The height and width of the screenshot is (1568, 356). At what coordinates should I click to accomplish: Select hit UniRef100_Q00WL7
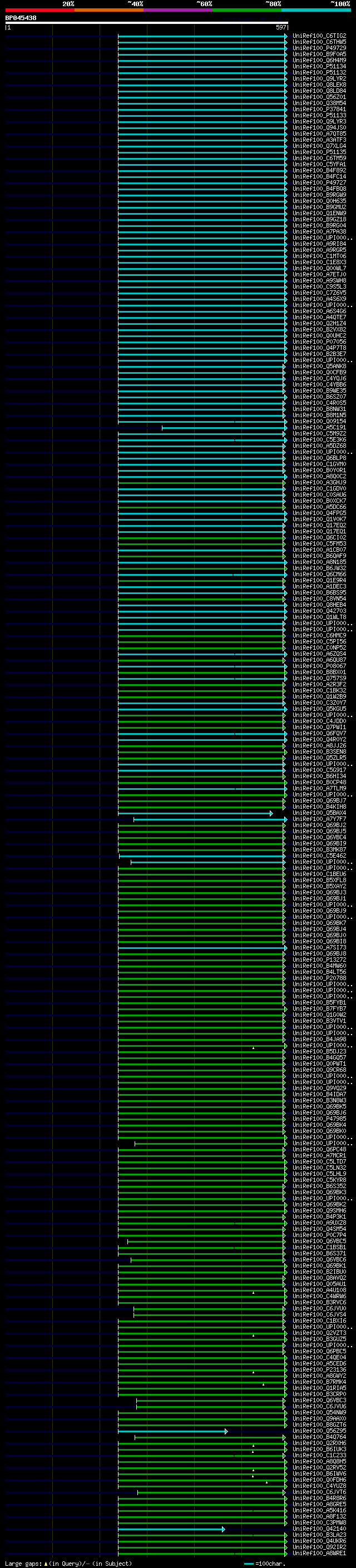[x=319, y=269]
